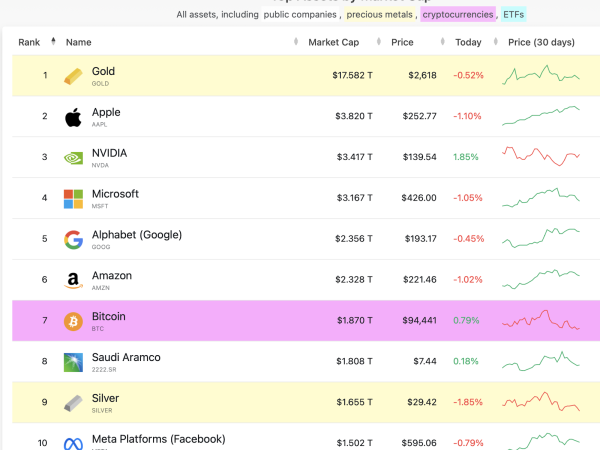This screenshot has height=450, width=600.
Task: Click sort arrows left of Market Cap
Action: pyautogui.click(x=296, y=41)
